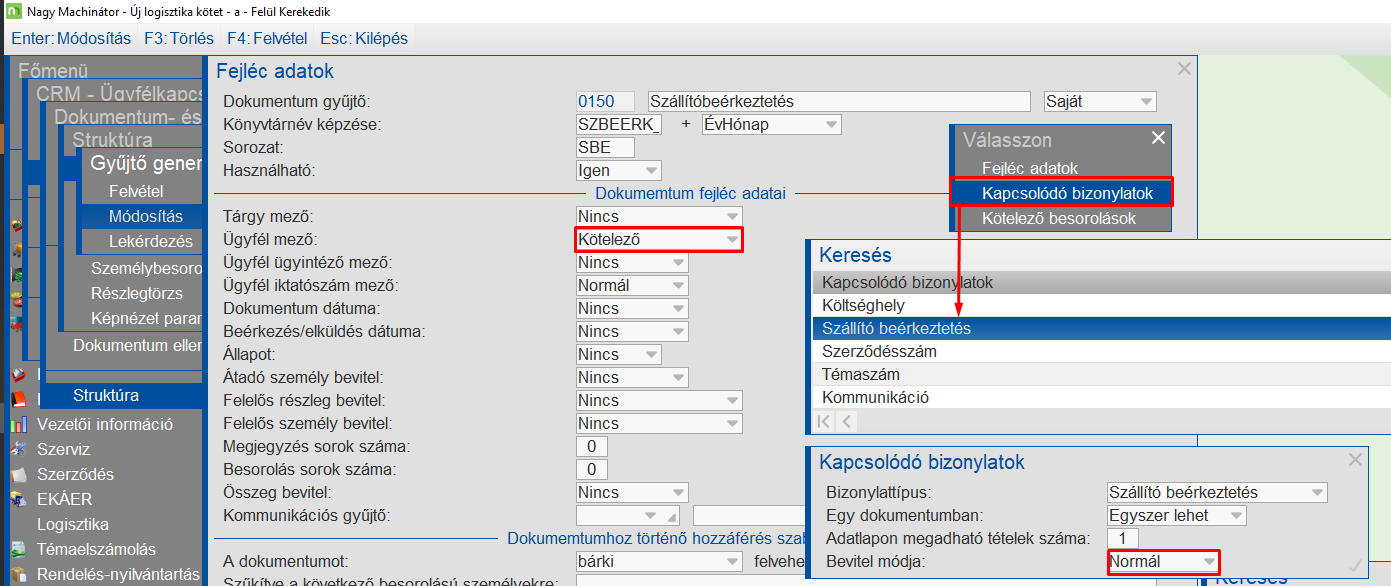Click Lekérdezés in Gyűjtő menu
The image size is (1391, 586).
pos(150,241)
